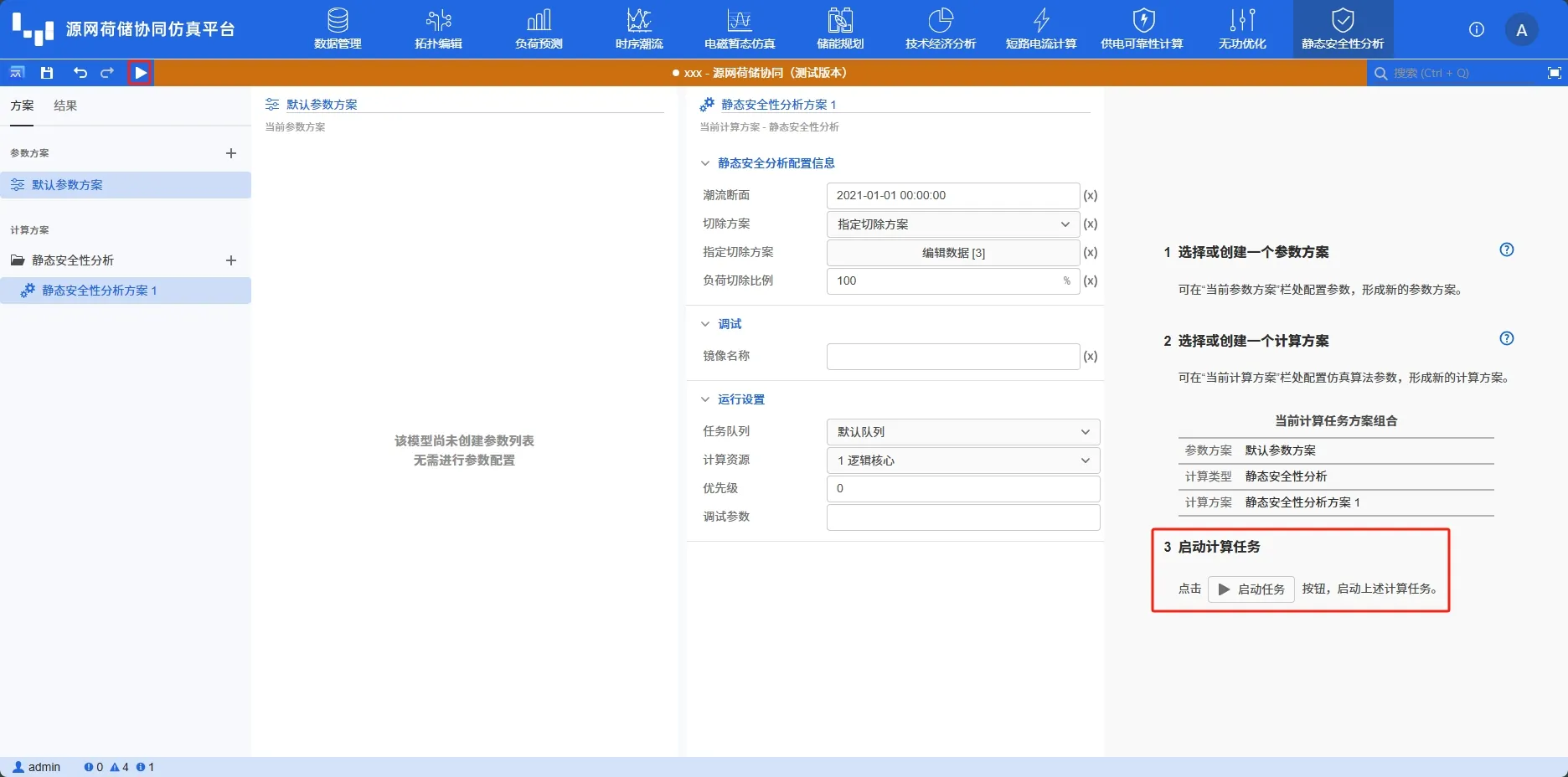Focus the 潮流断面 date field
The width and height of the screenshot is (1568, 777).
click(x=953, y=196)
